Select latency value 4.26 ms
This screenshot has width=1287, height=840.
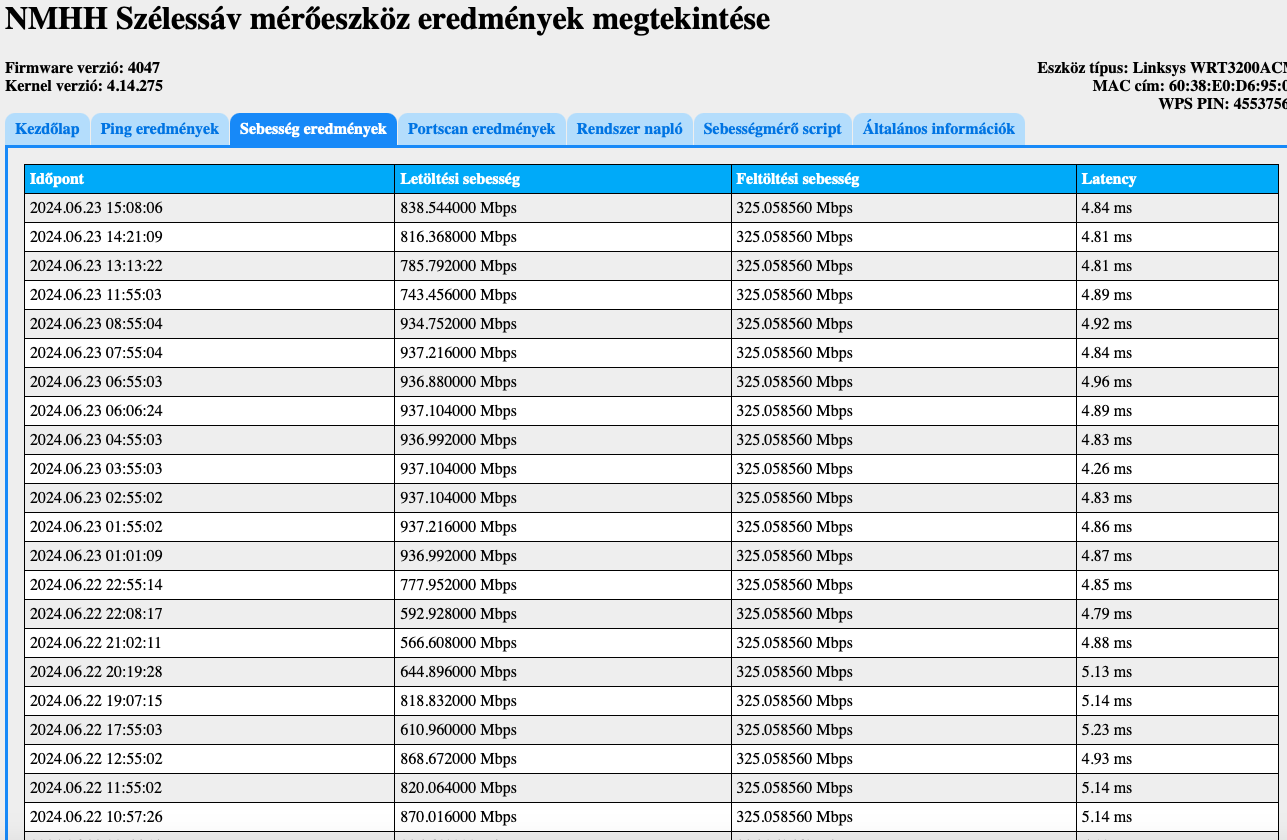(x=1106, y=469)
